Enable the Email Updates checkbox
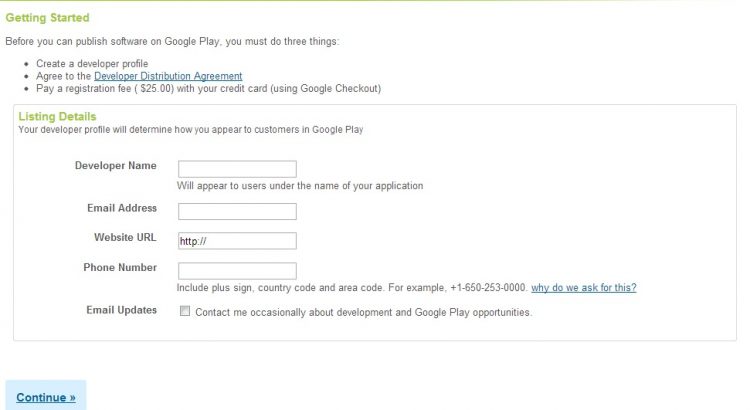750x410 pixels. (x=184, y=311)
